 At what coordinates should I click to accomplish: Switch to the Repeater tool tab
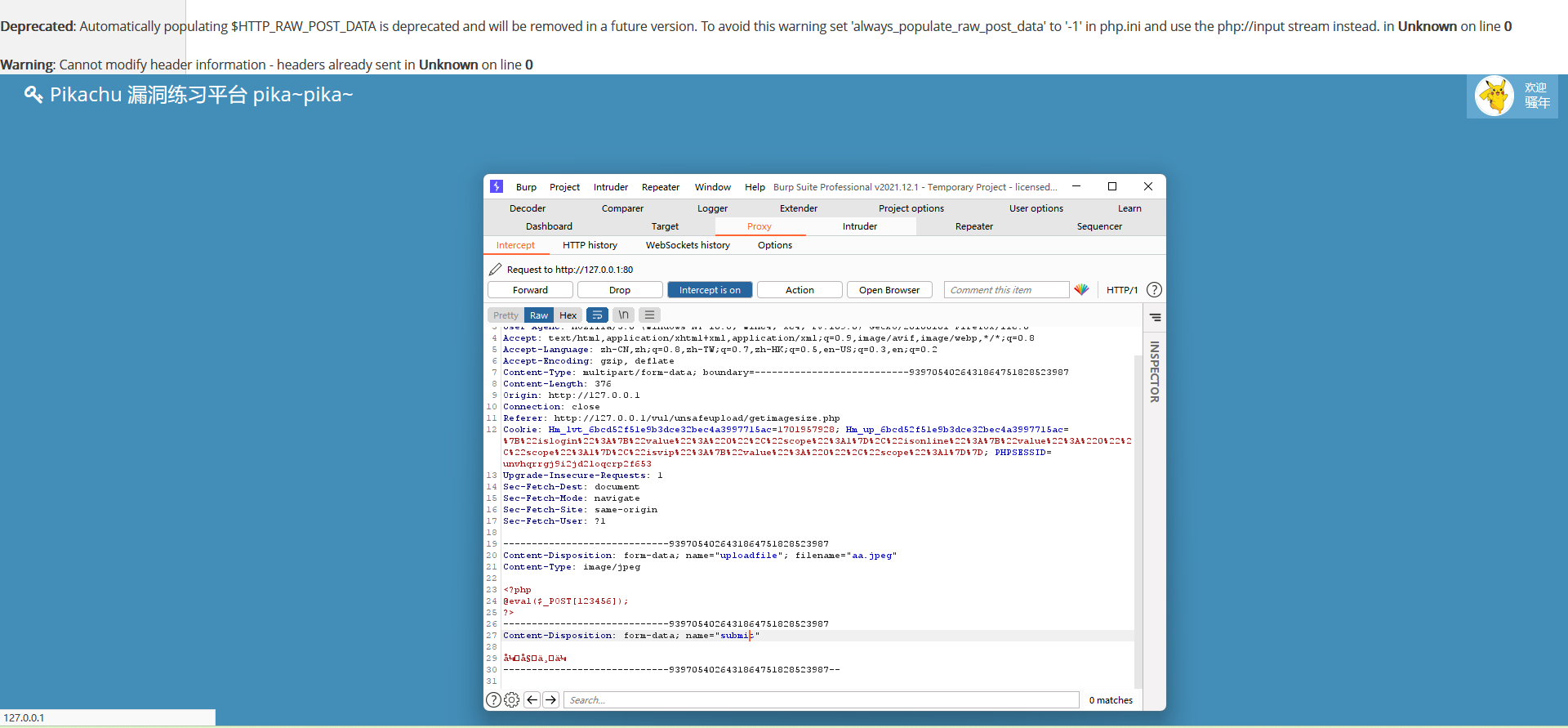tap(974, 226)
